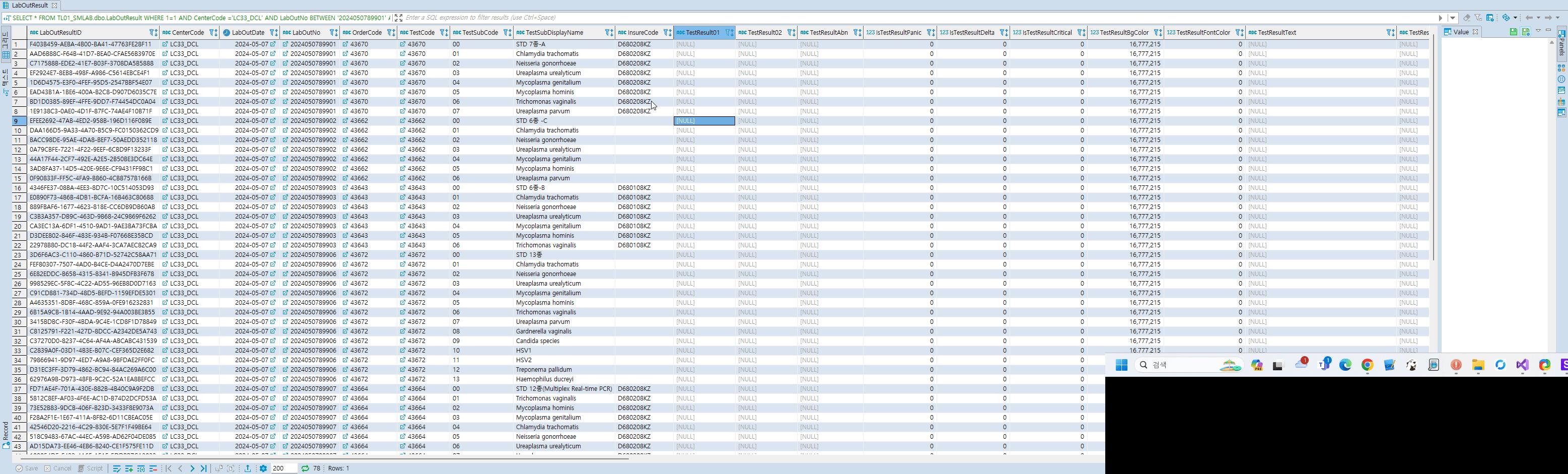Open the Value panel view menu
The image size is (1568, 474).
pyautogui.click(x=1538, y=31)
